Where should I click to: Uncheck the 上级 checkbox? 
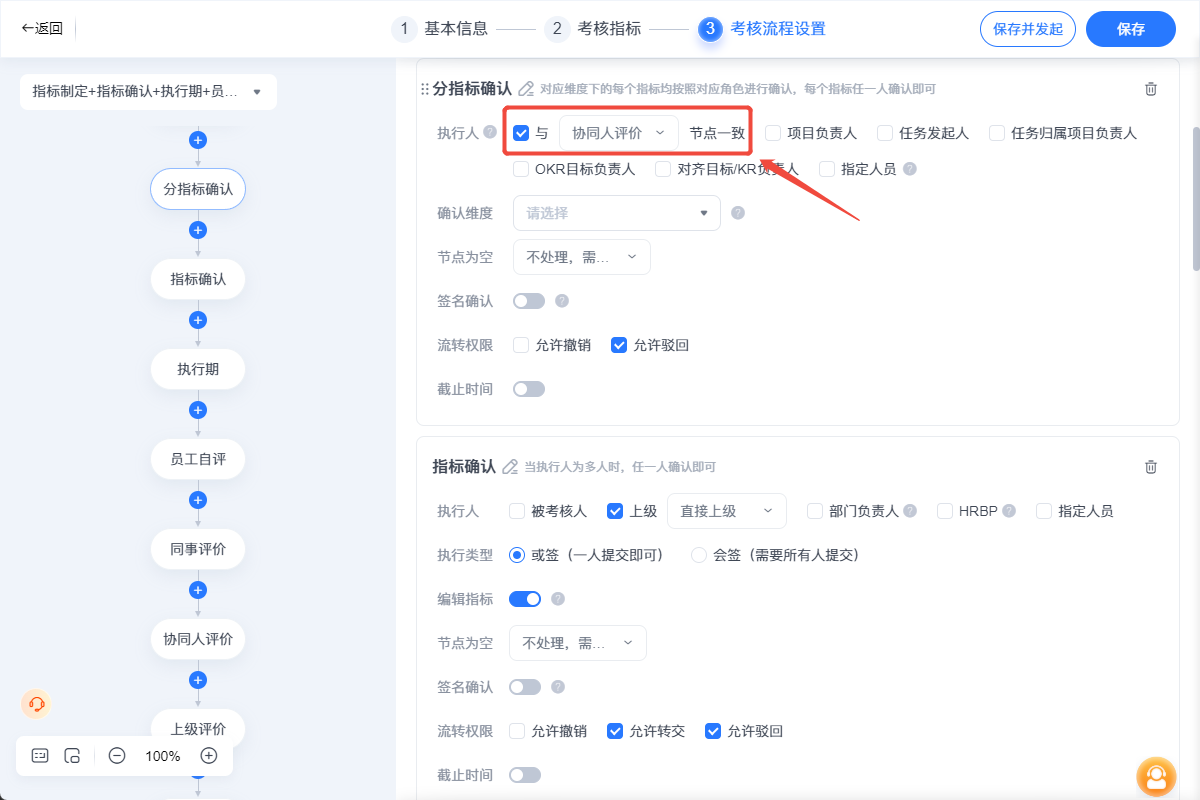[x=615, y=511]
